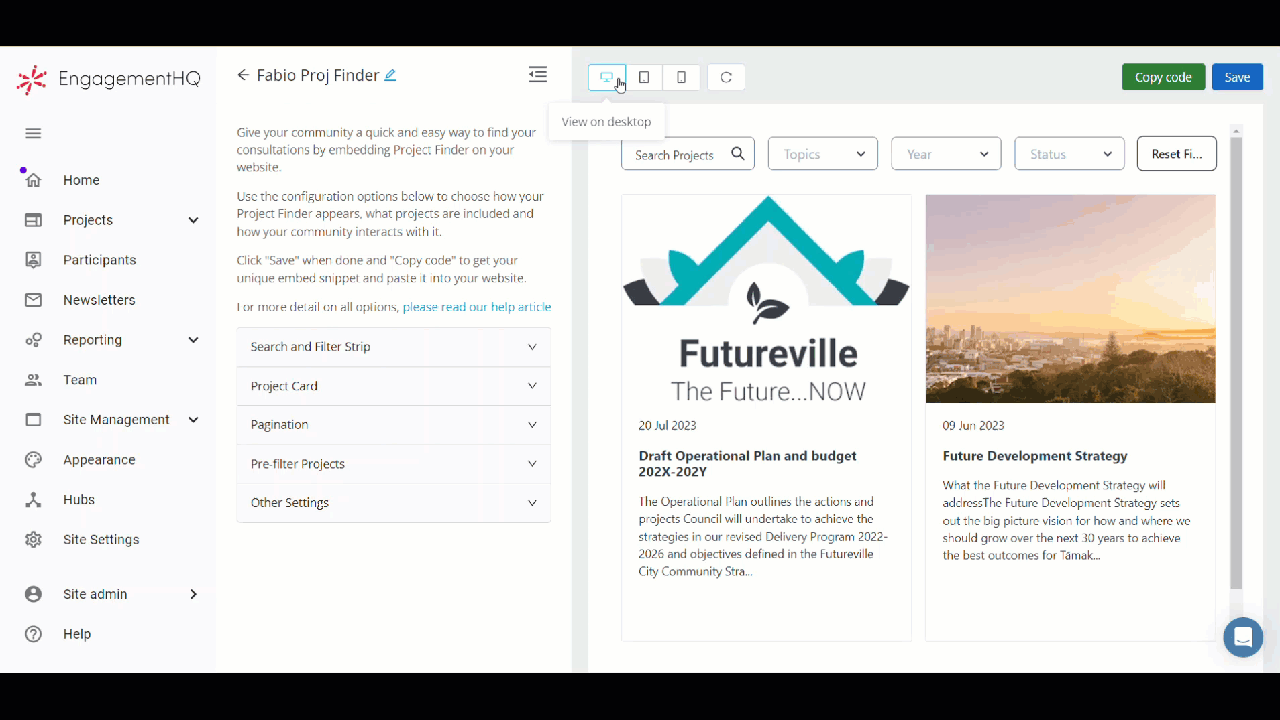Switch to tablet preview
This screenshot has width=1280, height=720.
coord(644,77)
